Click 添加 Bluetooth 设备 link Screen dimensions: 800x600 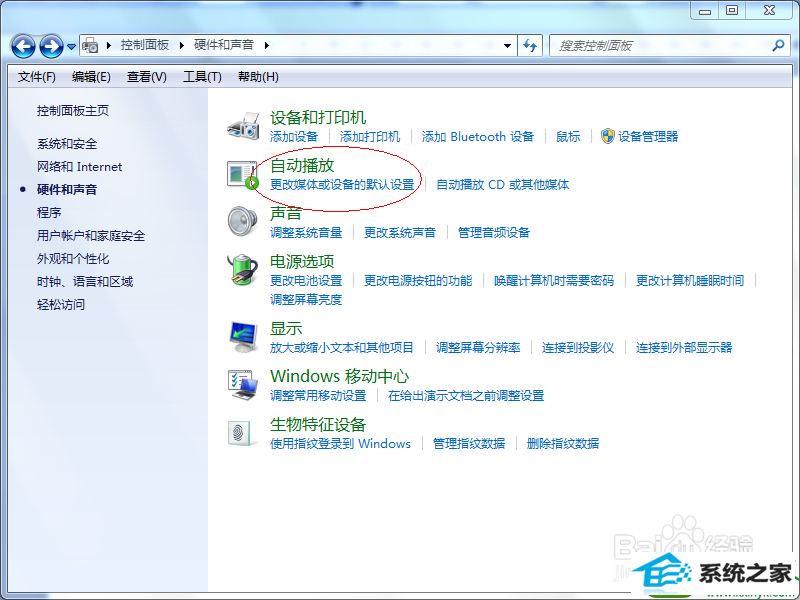(478, 137)
